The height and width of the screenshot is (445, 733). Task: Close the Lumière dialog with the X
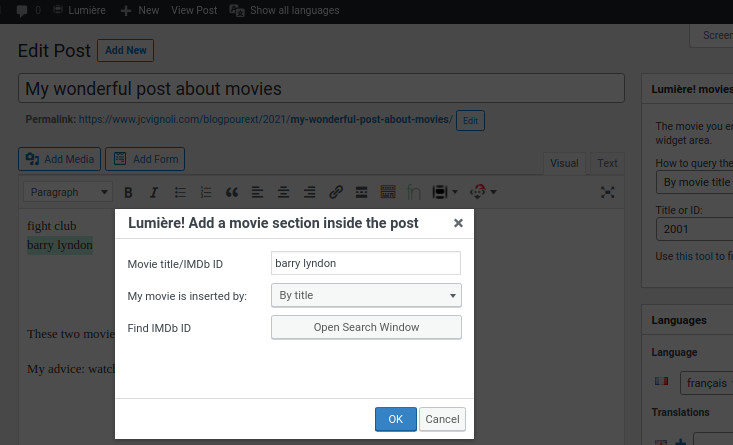pyautogui.click(x=458, y=223)
